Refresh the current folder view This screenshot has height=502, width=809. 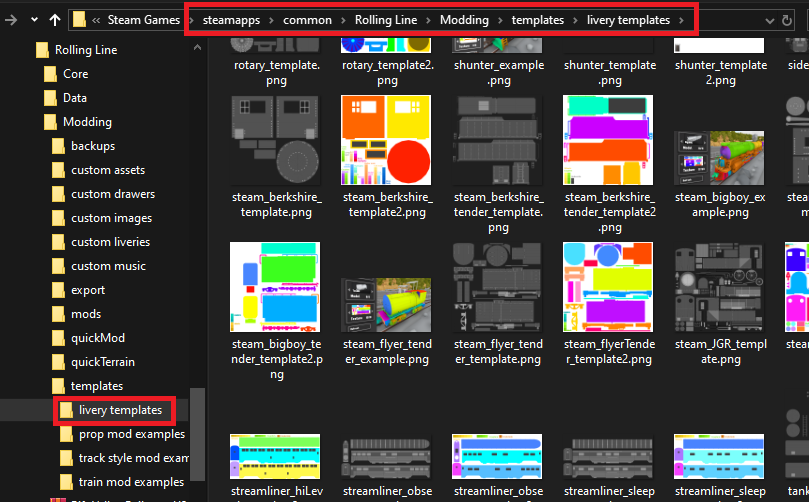tap(787, 21)
